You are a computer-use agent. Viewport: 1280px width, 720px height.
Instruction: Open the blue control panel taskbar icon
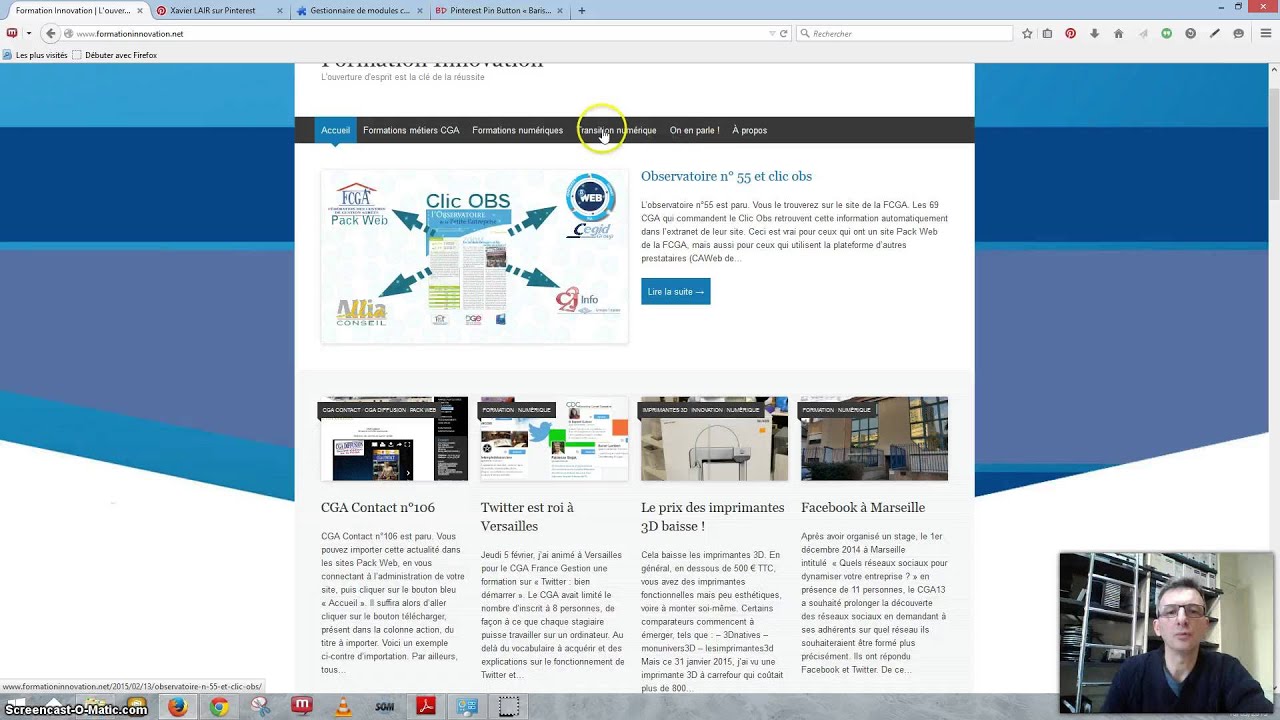(467, 707)
